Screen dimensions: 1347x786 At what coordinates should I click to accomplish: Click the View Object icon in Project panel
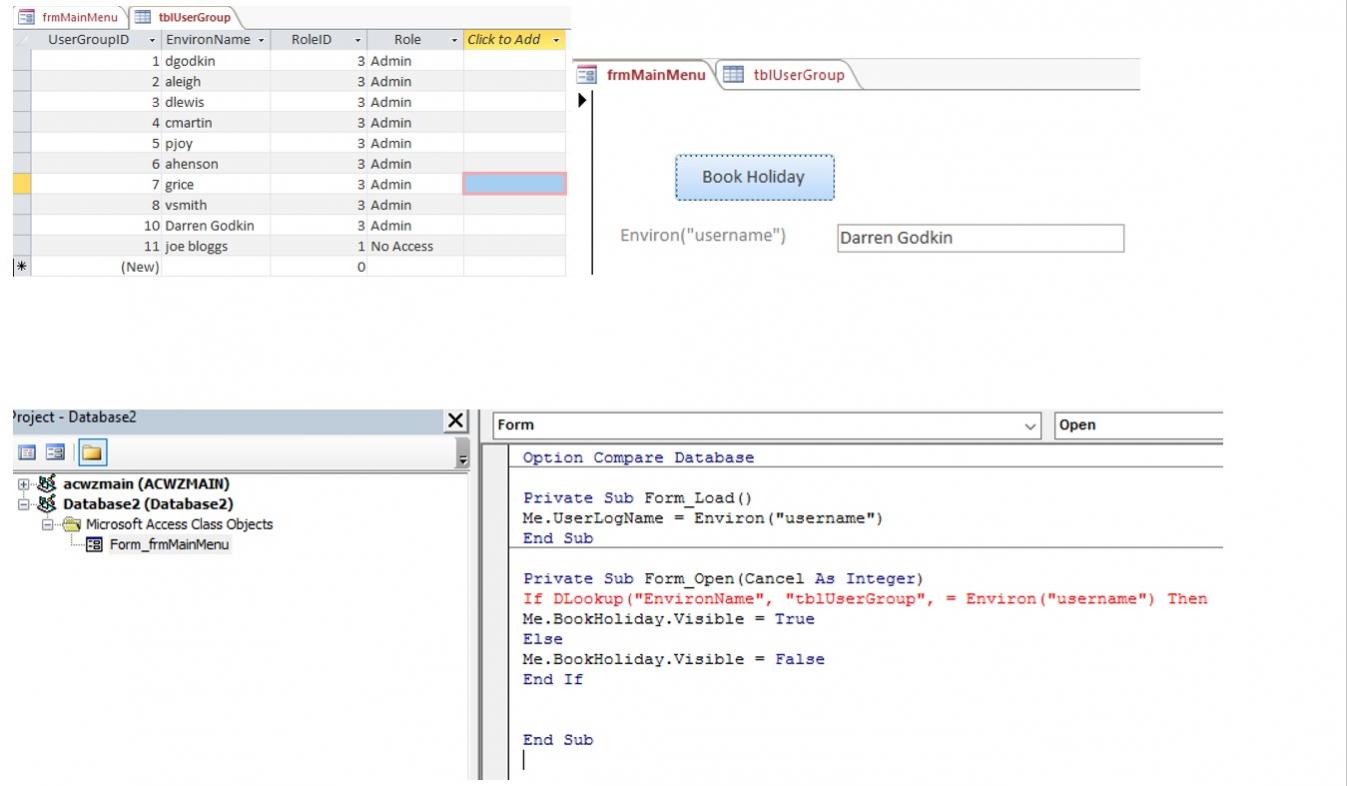point(55,453)
